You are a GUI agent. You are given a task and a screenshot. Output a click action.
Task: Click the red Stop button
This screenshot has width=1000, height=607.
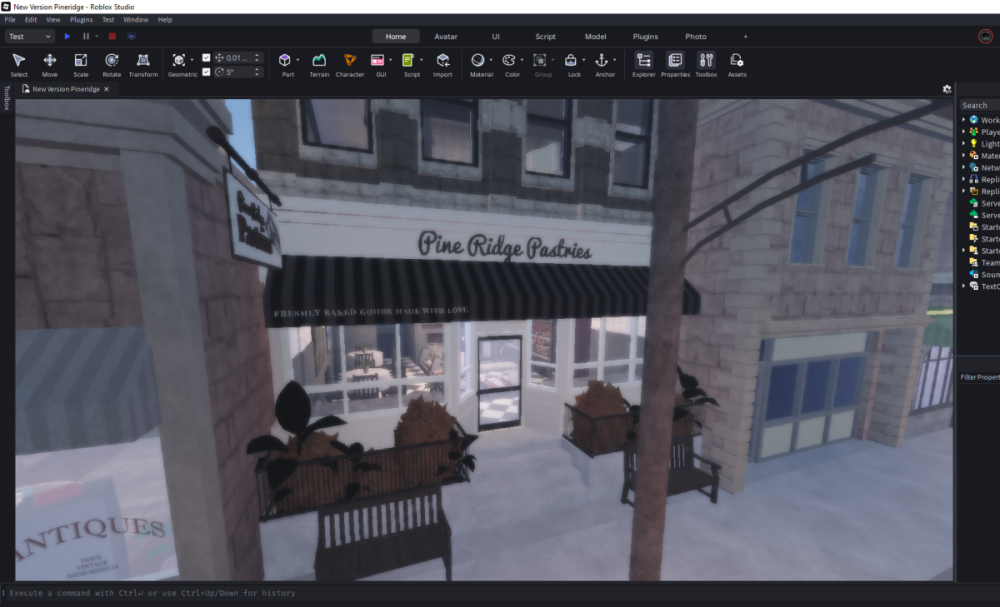click(112, 36)
